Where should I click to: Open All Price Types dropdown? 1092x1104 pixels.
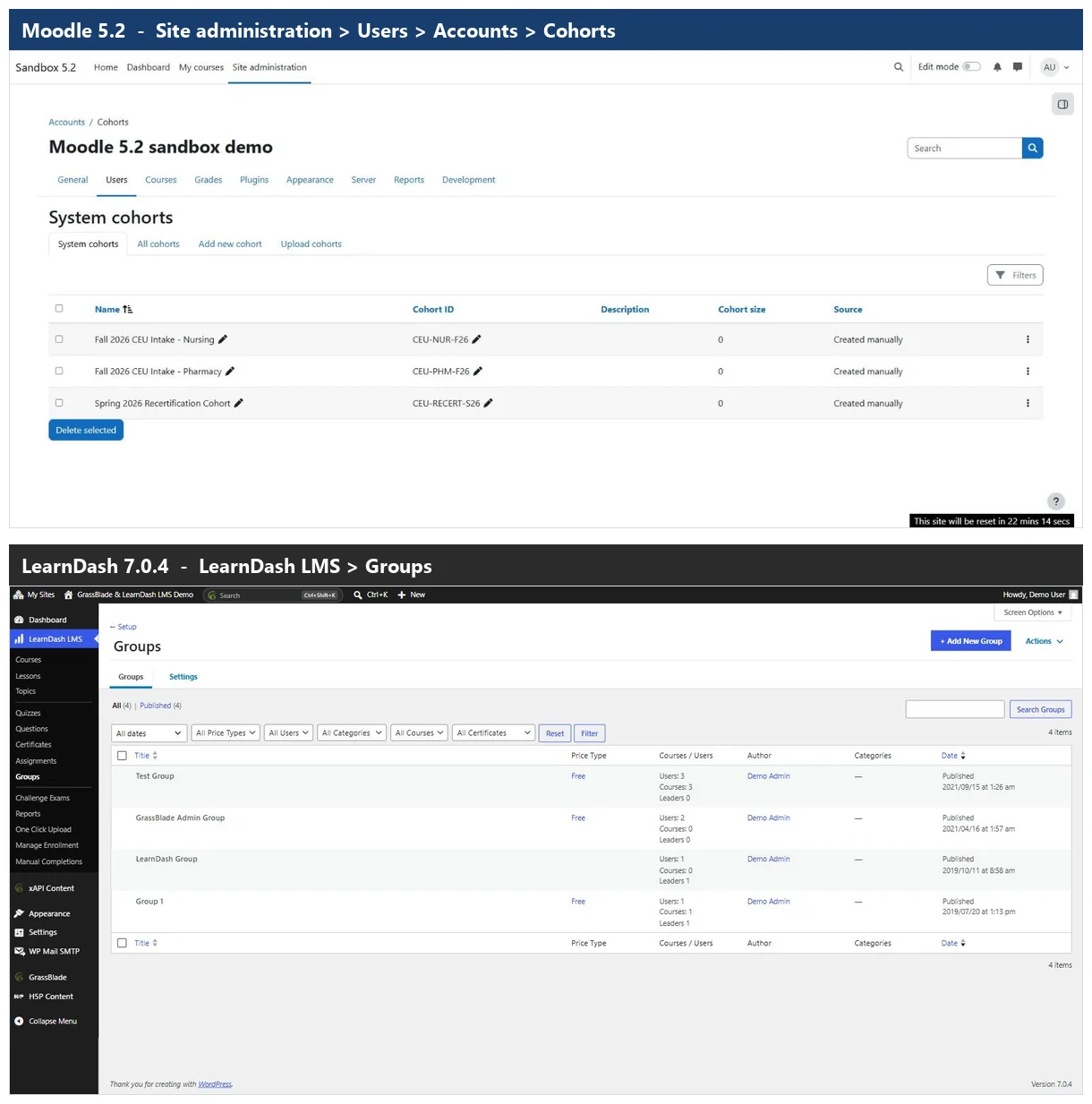226,733
